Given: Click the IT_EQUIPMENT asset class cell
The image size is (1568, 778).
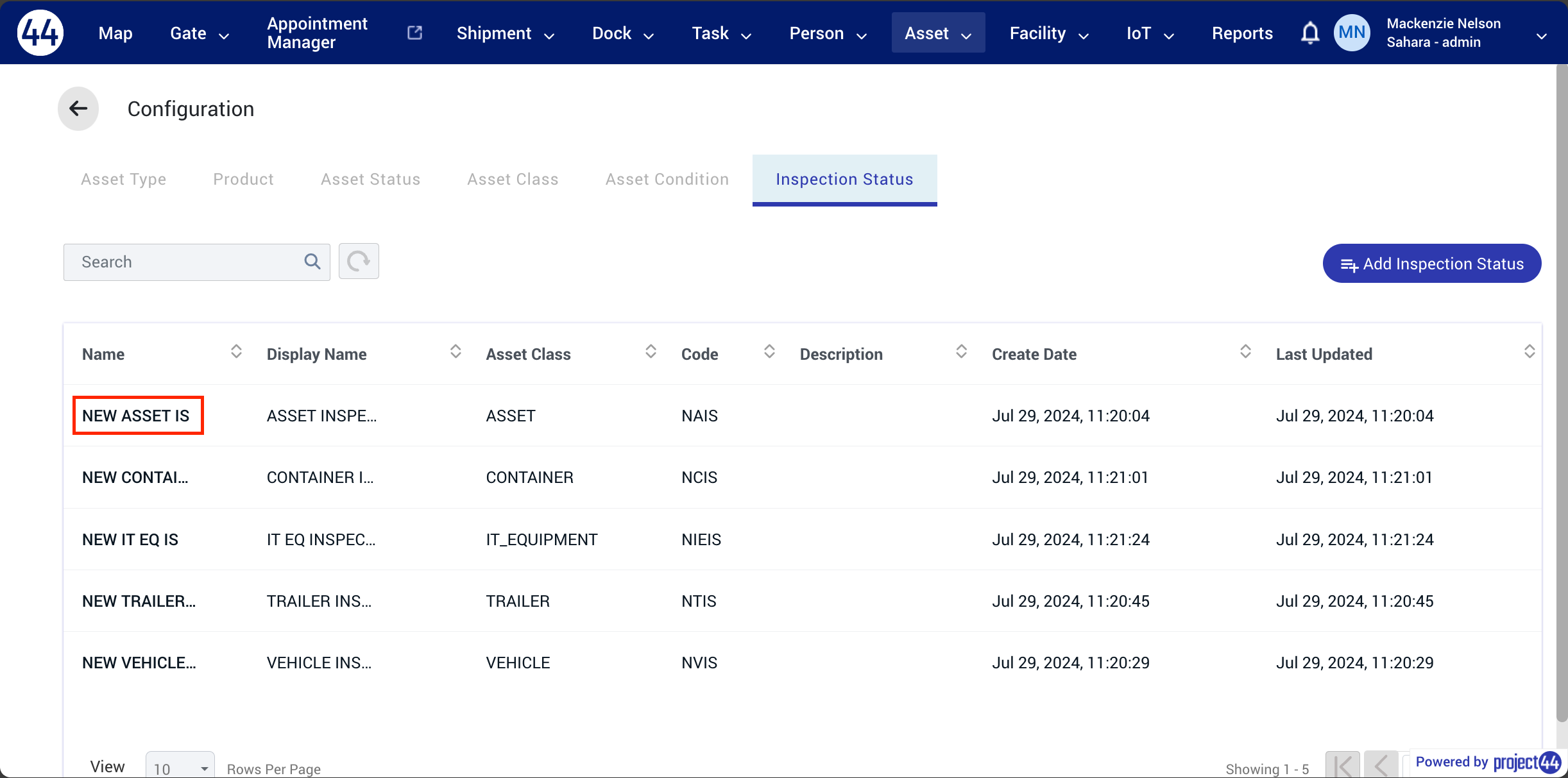Looking at the screenshot, I should pos(541,539).
